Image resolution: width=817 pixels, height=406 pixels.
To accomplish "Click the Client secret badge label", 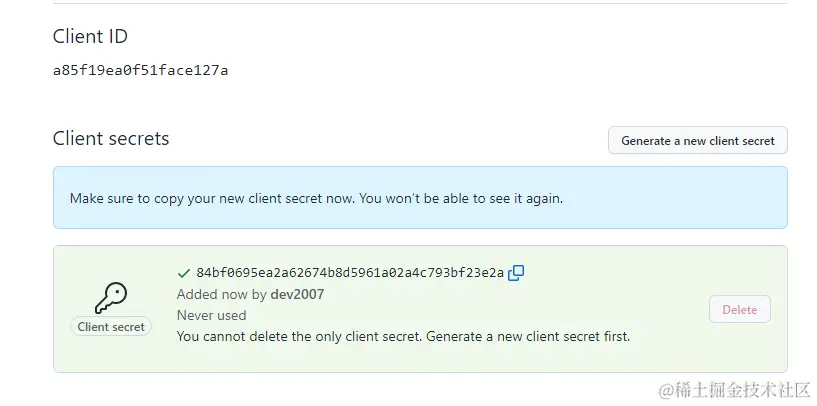I will (x=111, y=327).
